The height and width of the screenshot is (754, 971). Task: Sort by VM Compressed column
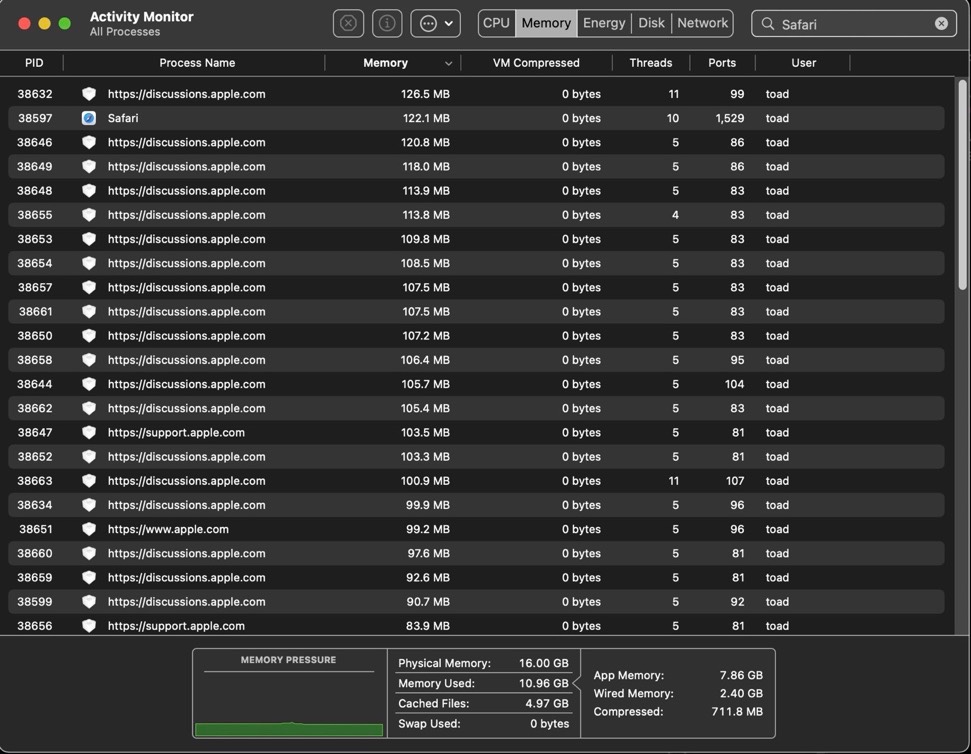(x=536, y=63)
